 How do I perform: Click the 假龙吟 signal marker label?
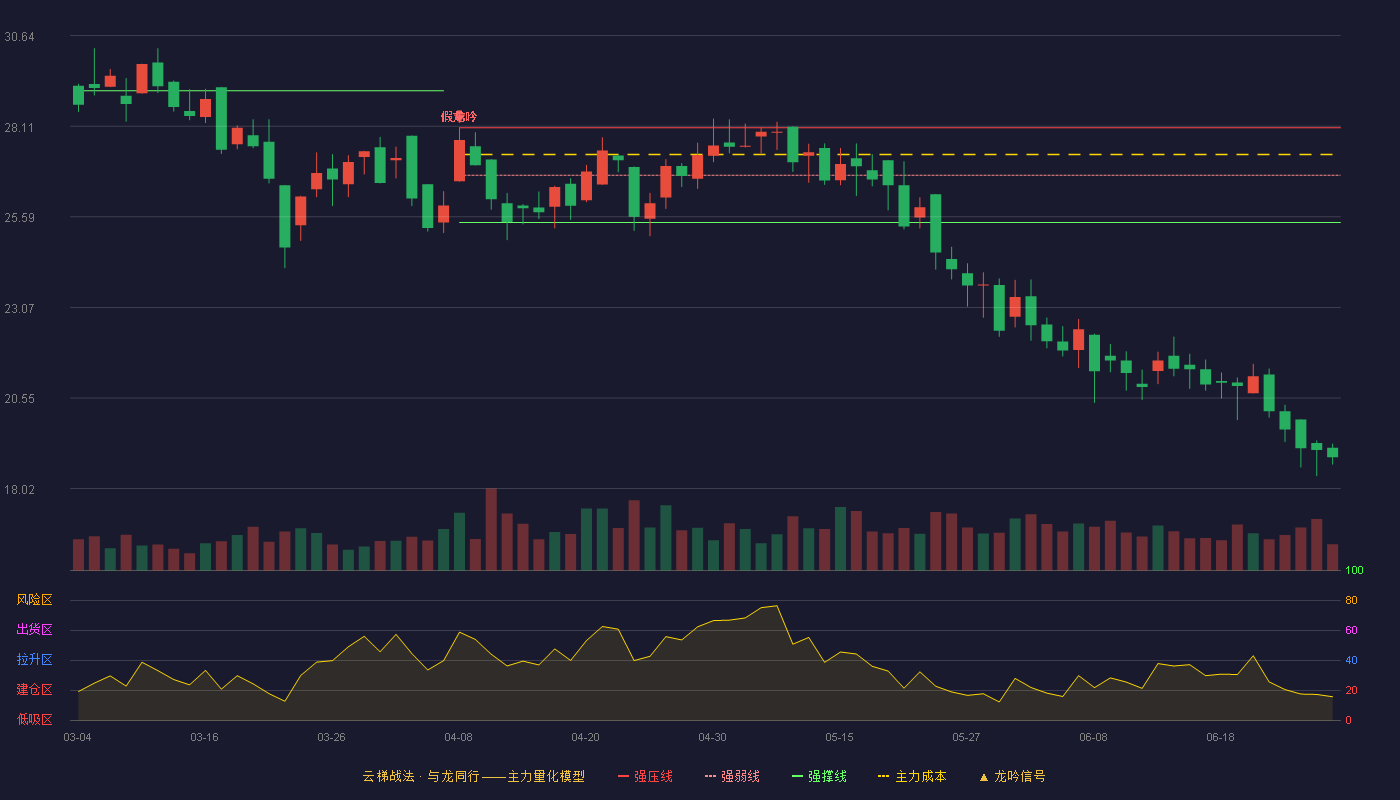pyautogui.click(x=459, y=117)
